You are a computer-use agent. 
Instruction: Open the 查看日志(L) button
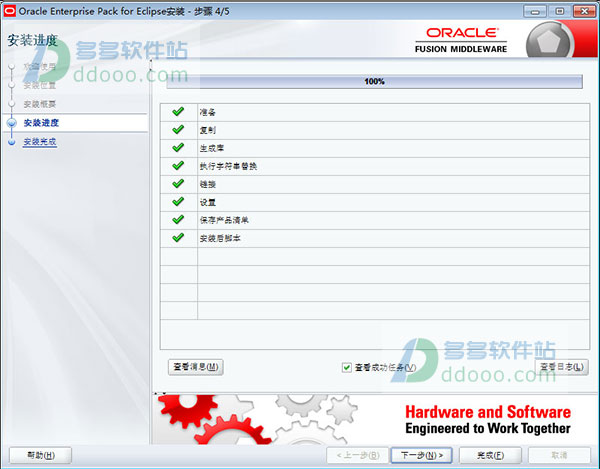click(561, 367)
